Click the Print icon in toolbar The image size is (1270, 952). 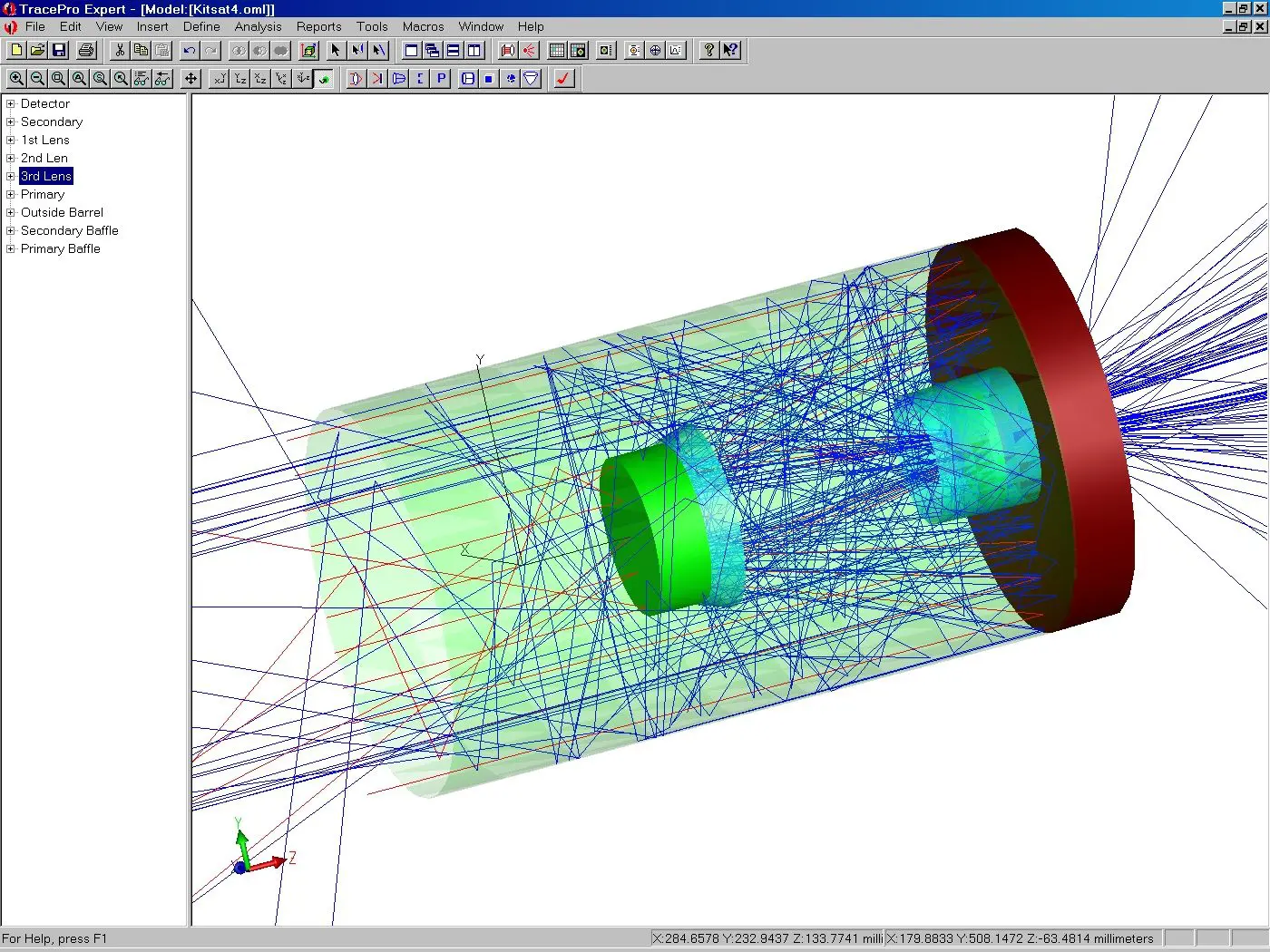coord(86,51)
